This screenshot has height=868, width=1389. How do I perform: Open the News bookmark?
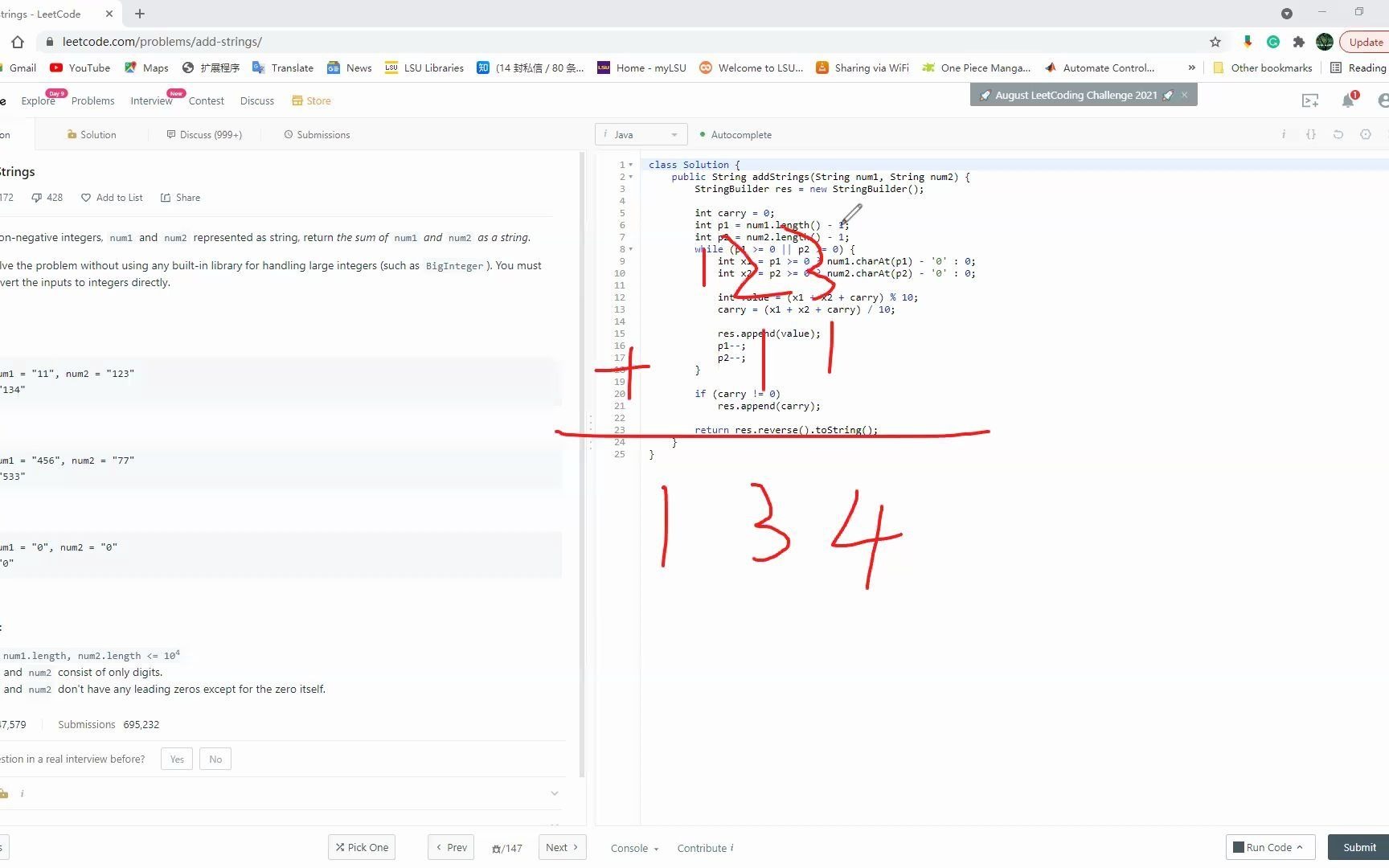coord(350,68)
